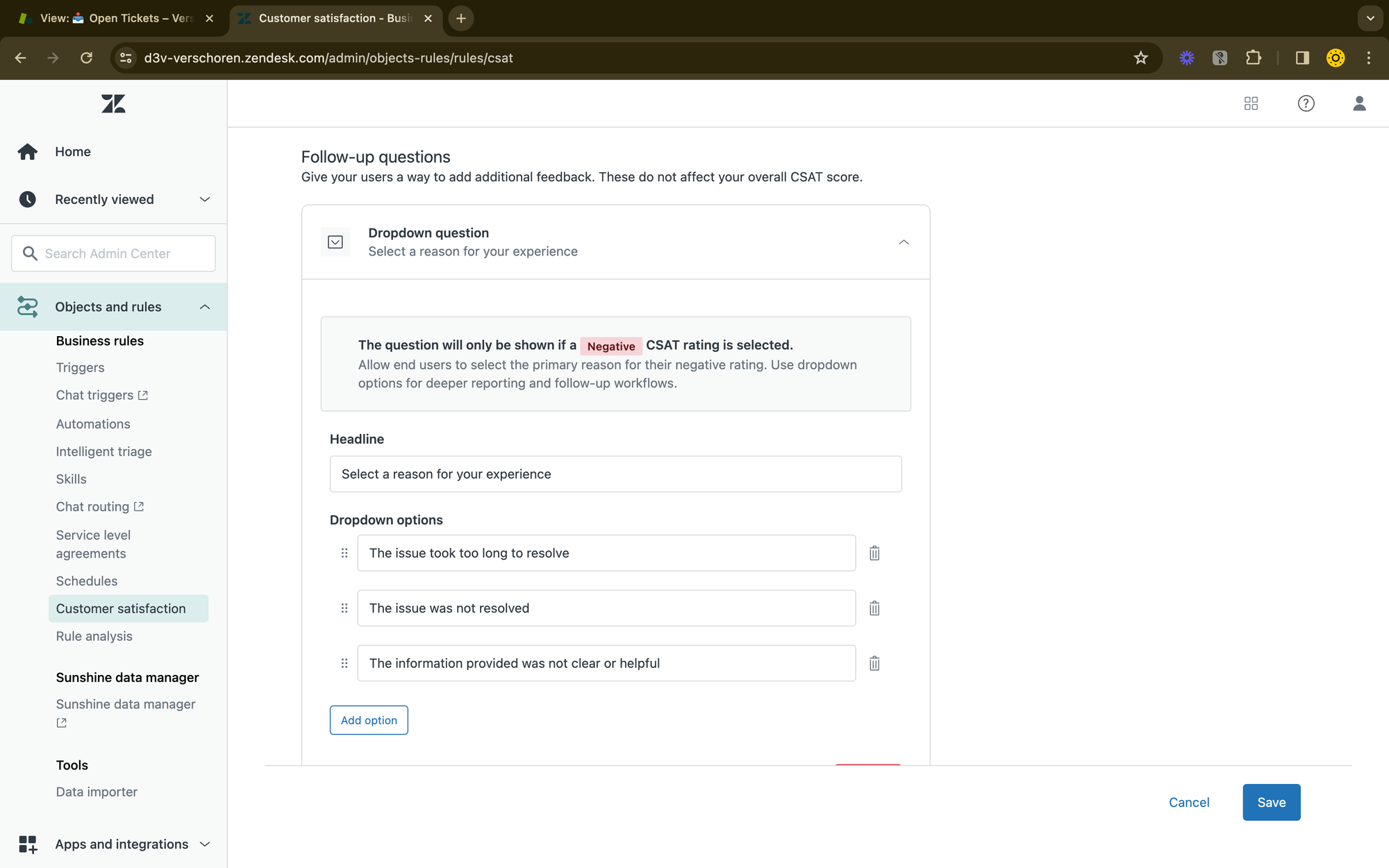Open the browser extensions puzzle icon

pos(1254,58)
